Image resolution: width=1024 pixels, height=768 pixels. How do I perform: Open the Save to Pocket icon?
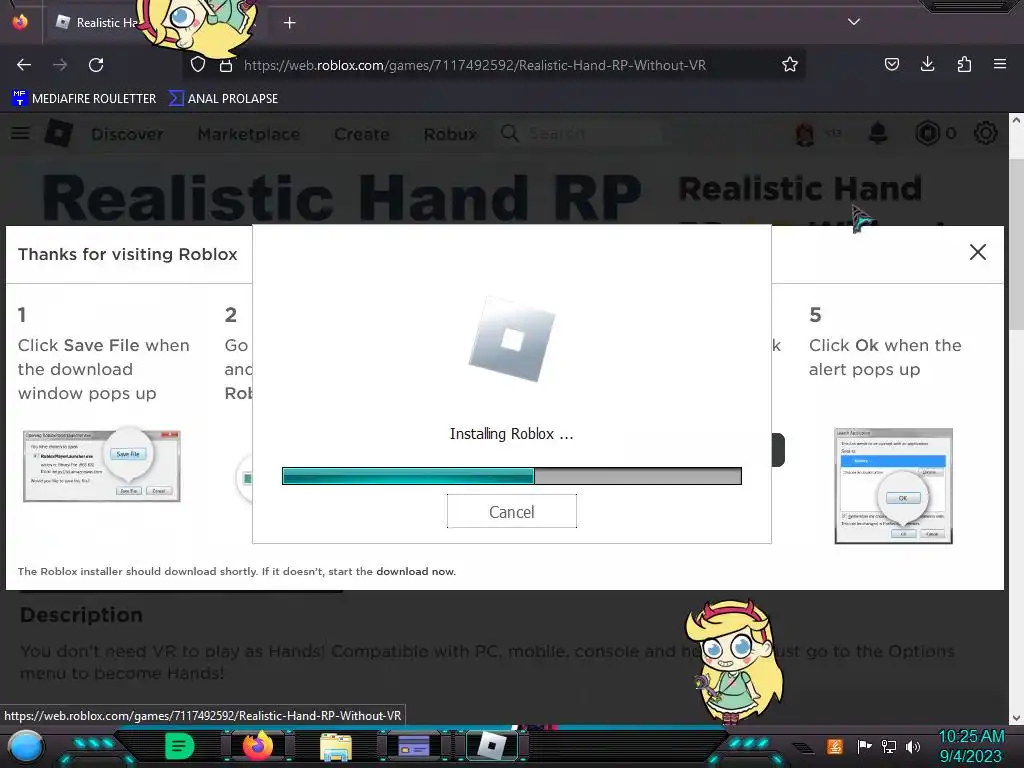pyautogui.click(x=891, y=64)
